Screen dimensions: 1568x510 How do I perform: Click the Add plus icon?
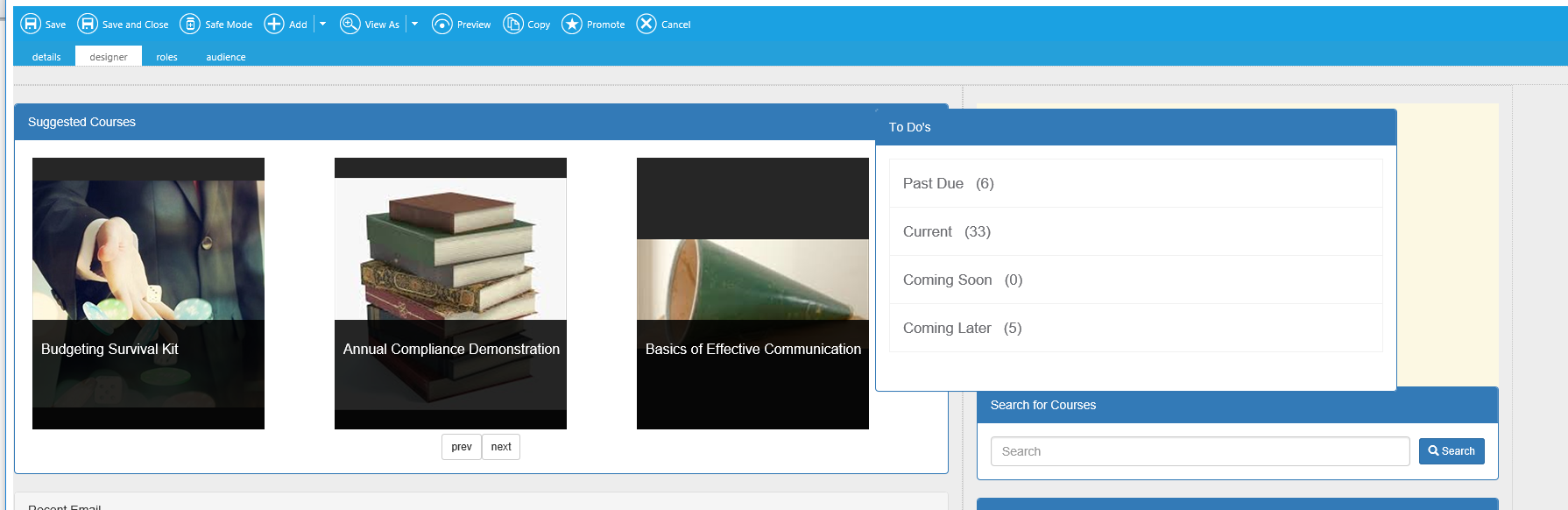tap(274, 24)
